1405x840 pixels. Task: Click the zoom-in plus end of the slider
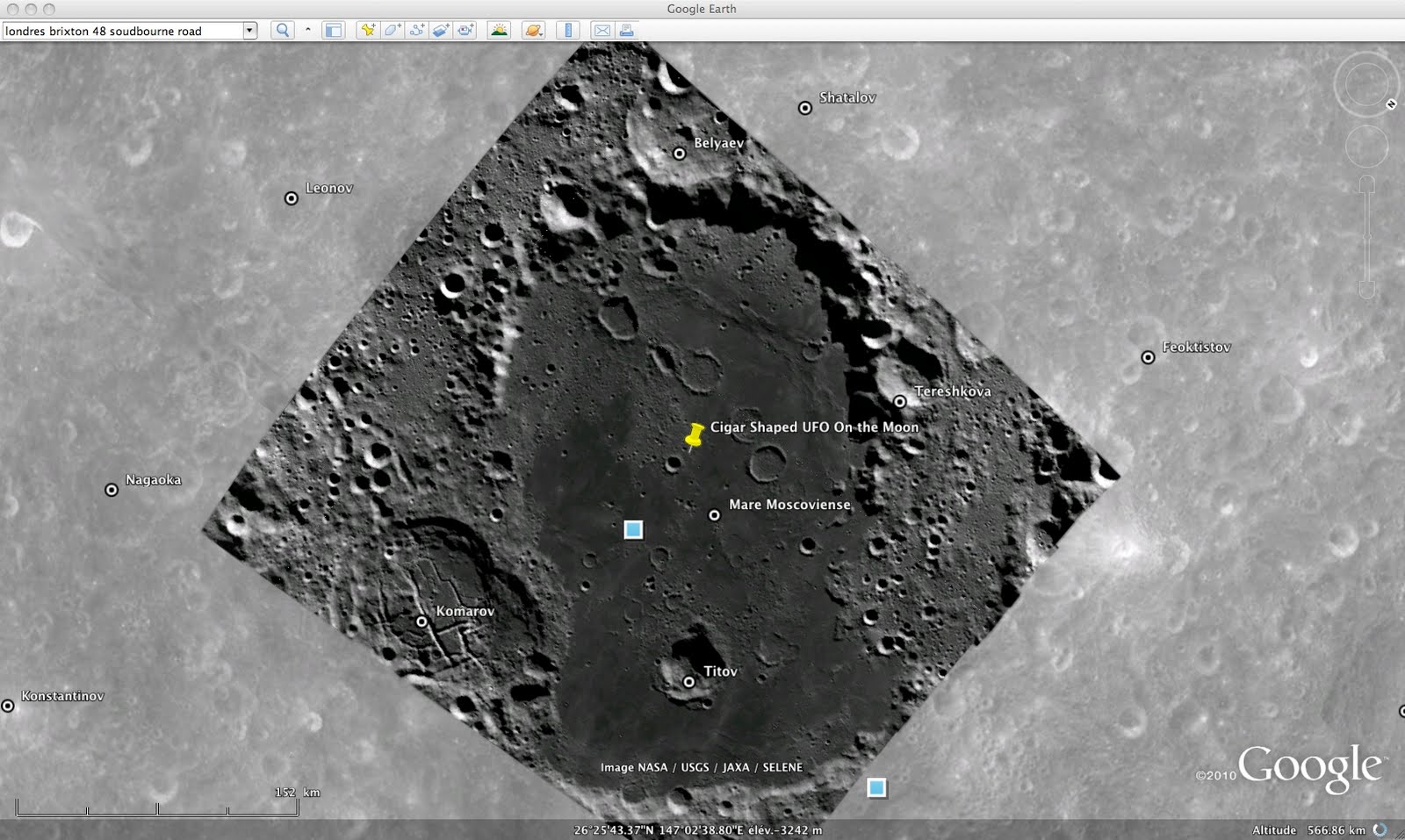(x=1366, y=183)
